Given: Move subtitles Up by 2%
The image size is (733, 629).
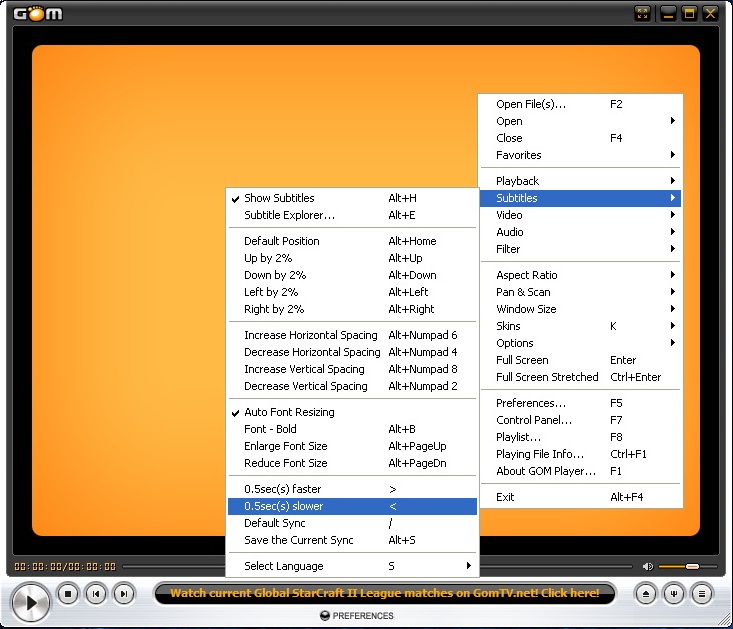Looking at the screenshot, I should point(352,258).
